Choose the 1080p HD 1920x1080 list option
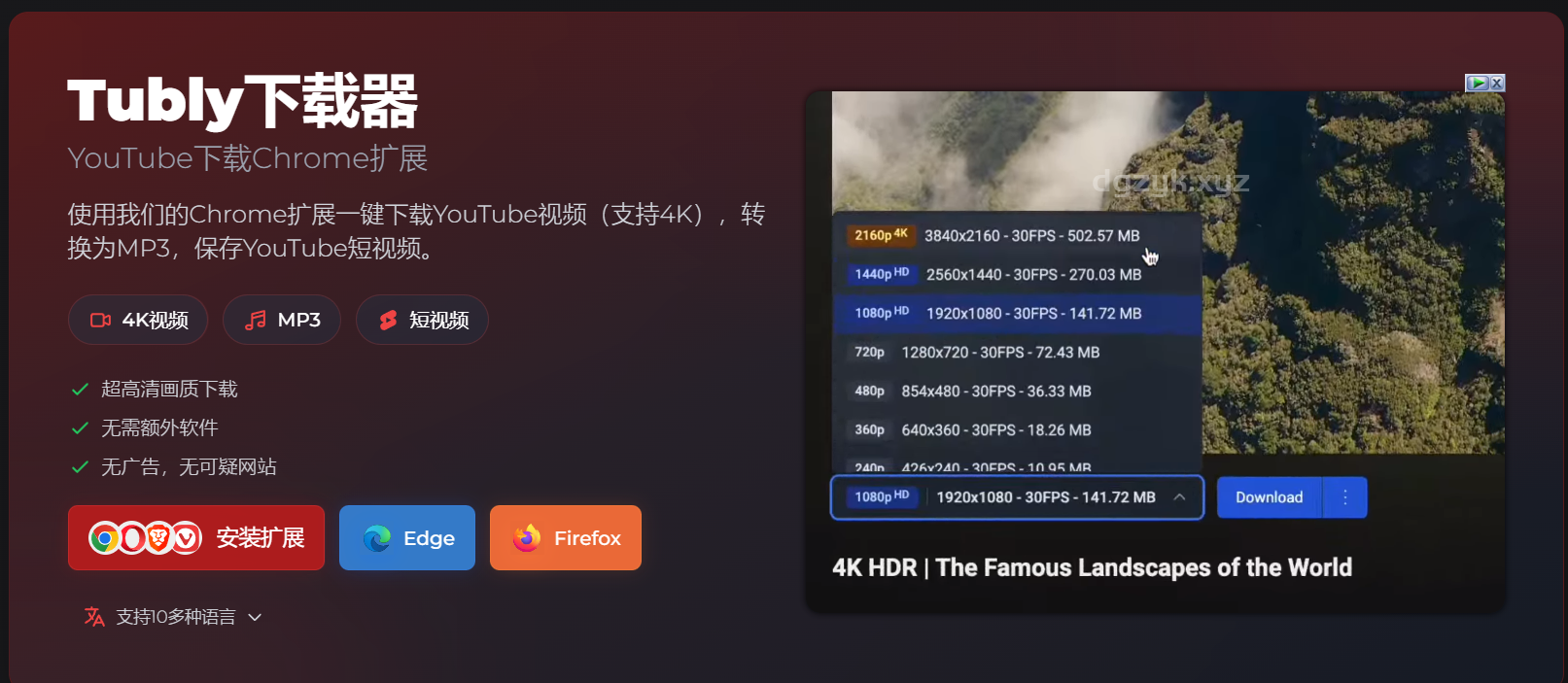1568x683 pixels. point(1018,313)
